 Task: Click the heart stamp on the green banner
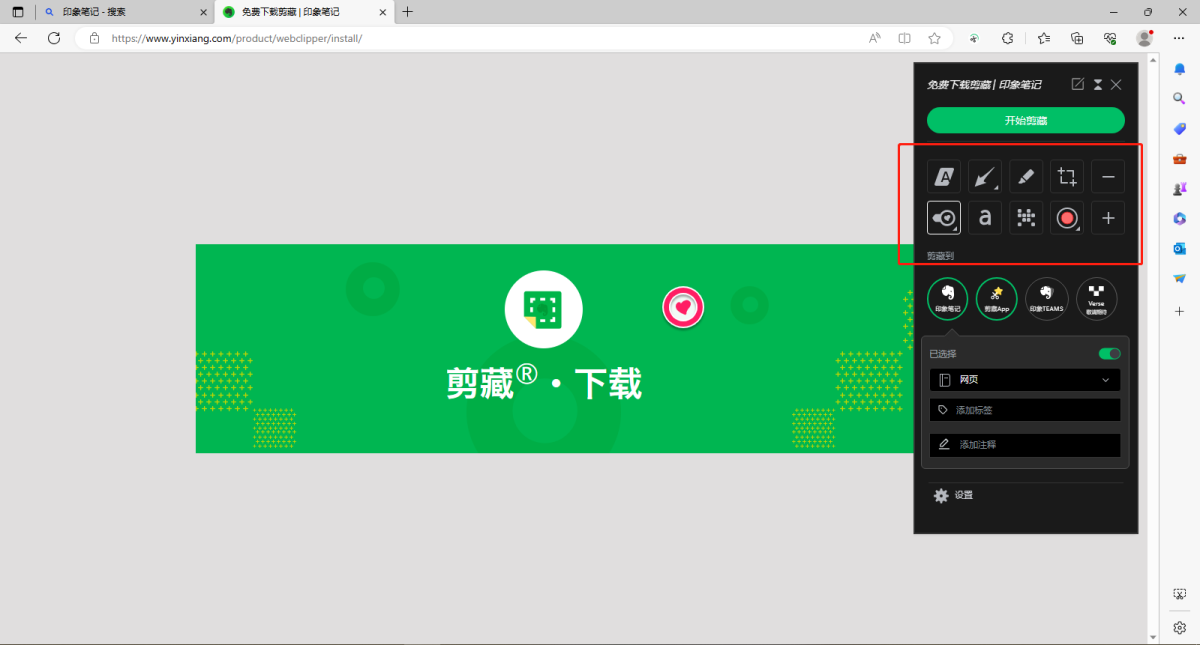(683, 307)
